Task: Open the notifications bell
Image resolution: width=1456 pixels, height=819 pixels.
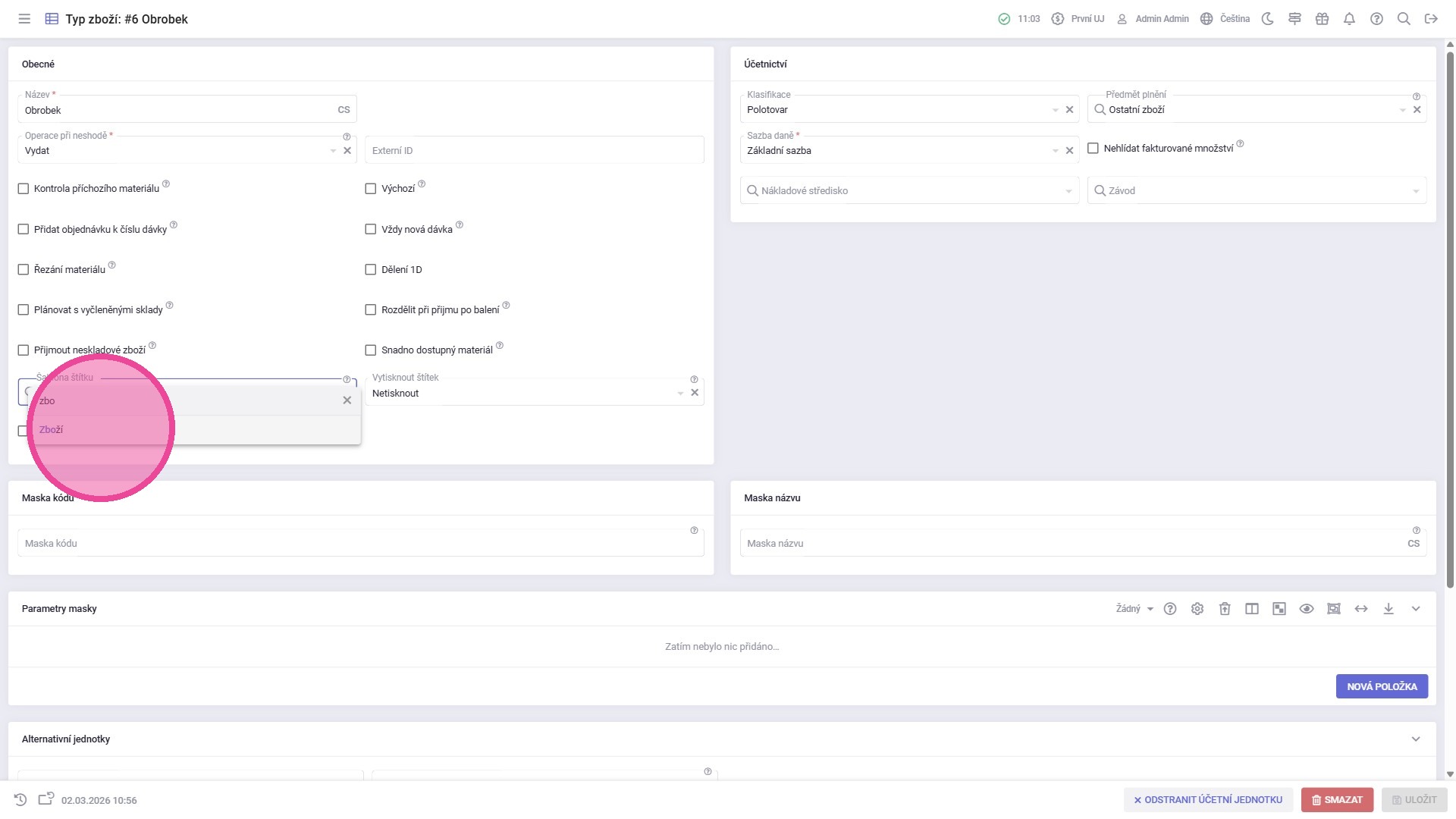Action: coord(1349,19)
